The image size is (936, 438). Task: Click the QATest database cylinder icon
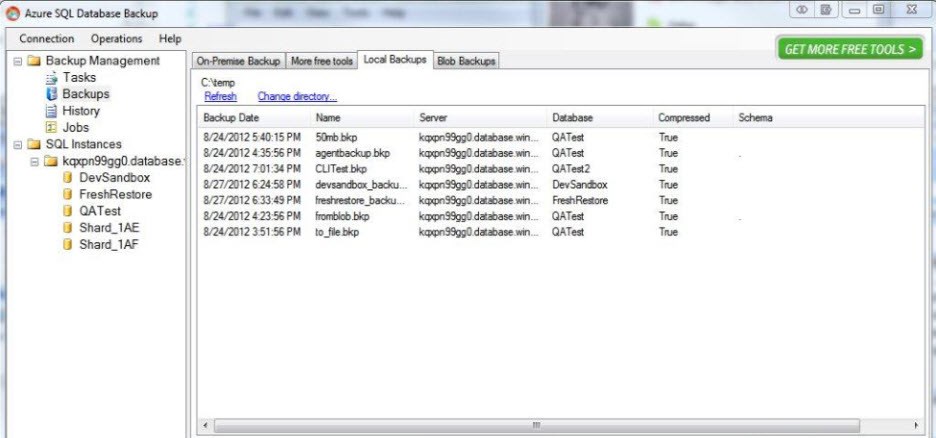67,211
